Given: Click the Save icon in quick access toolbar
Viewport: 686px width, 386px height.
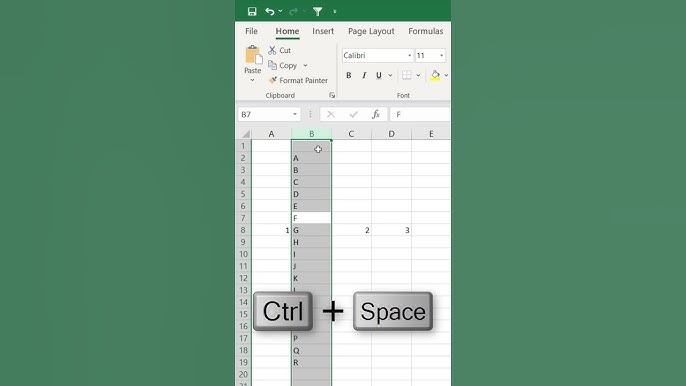Looking at the screenshot, I should click(252, 11).
